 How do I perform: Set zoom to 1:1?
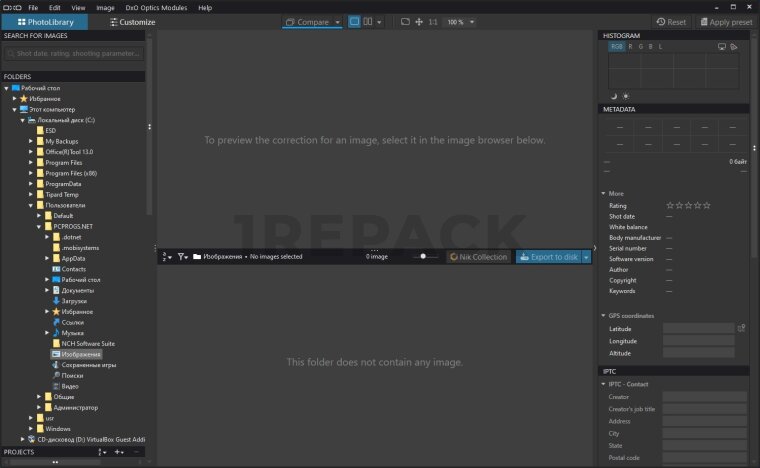(x=433, y=21)
